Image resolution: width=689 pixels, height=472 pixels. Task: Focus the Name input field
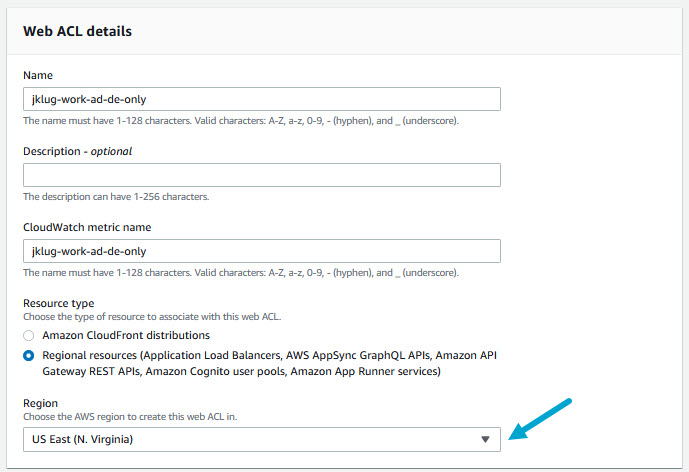click(x=261, y=99)
